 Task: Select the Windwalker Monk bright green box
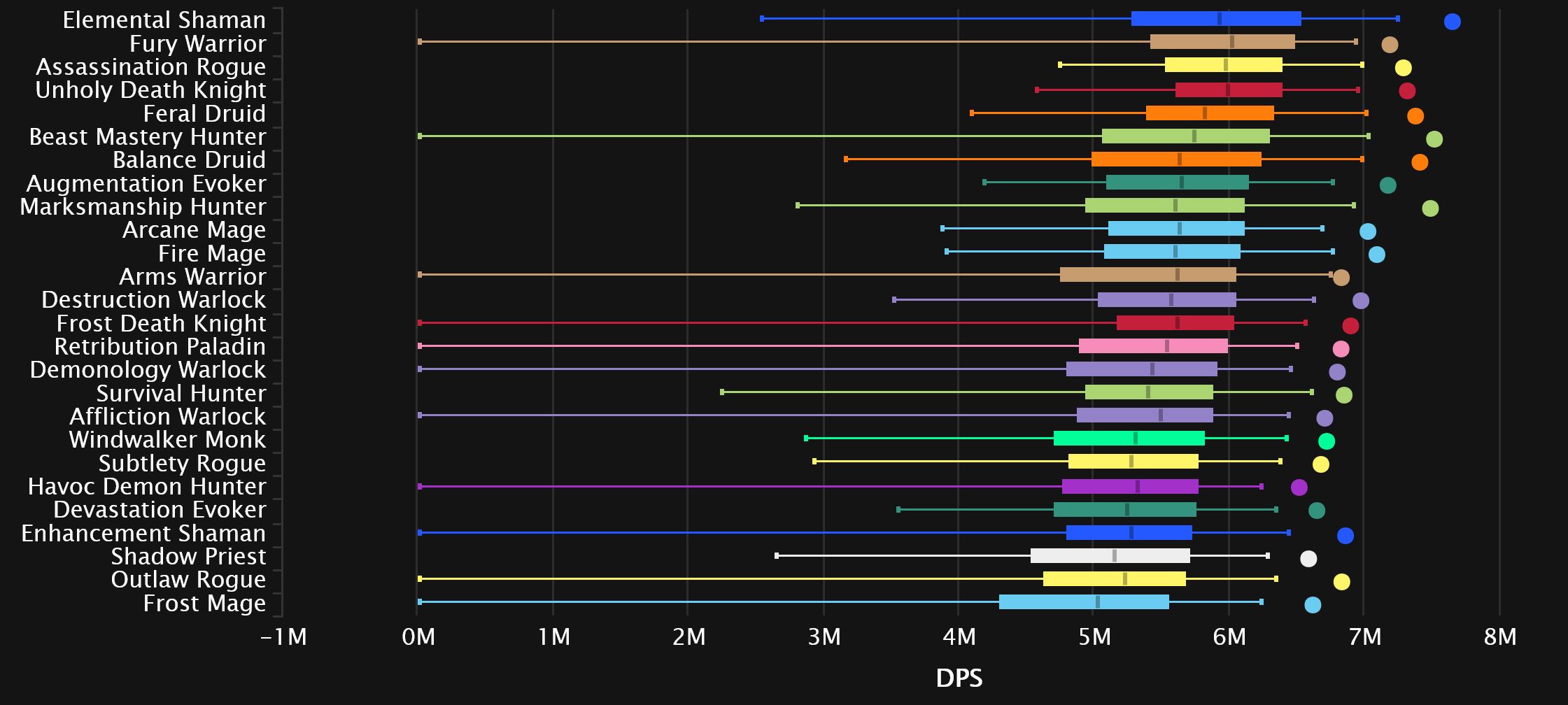(x=1129, y=439)
